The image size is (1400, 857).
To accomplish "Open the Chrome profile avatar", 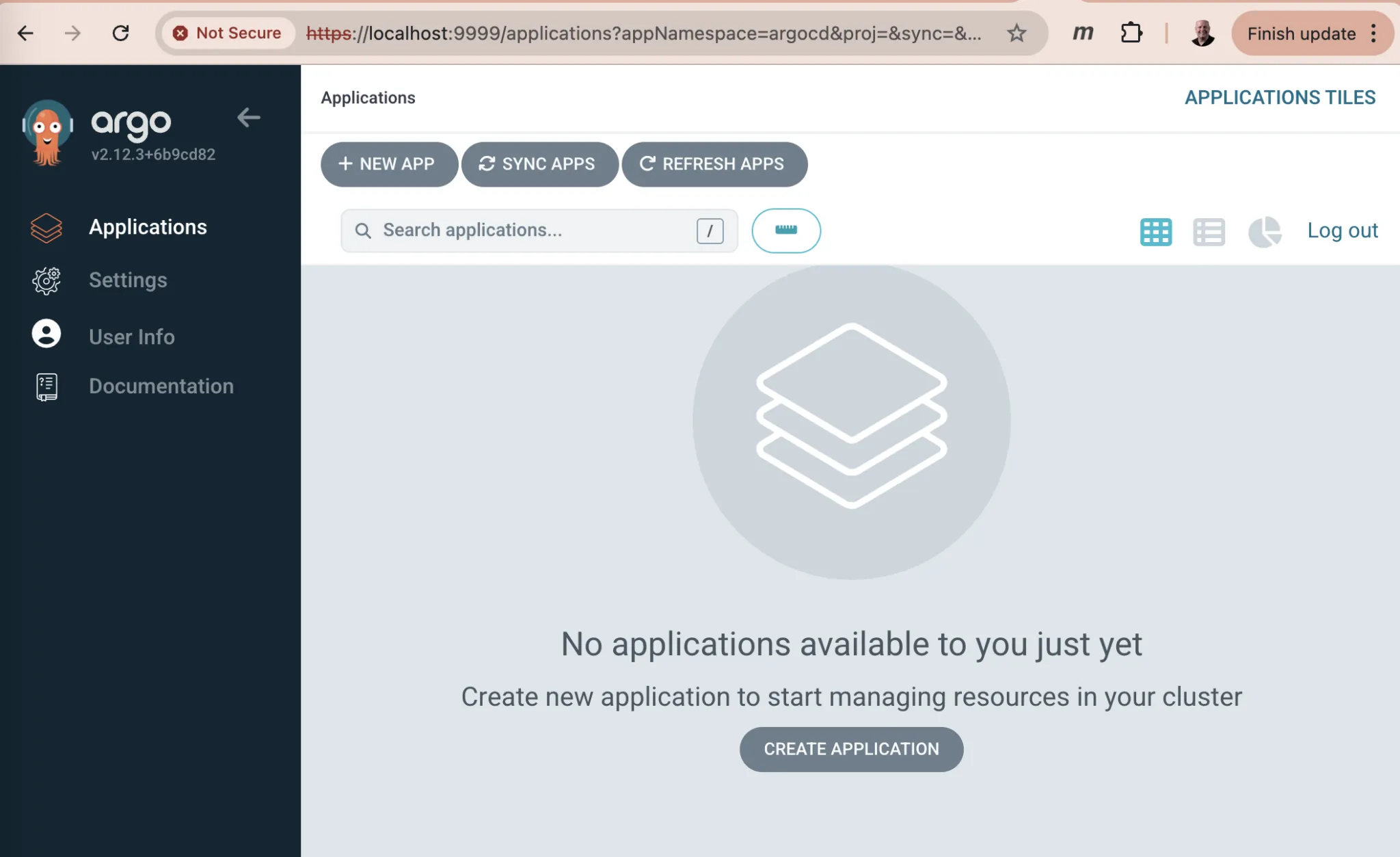I will (1202, 33).
